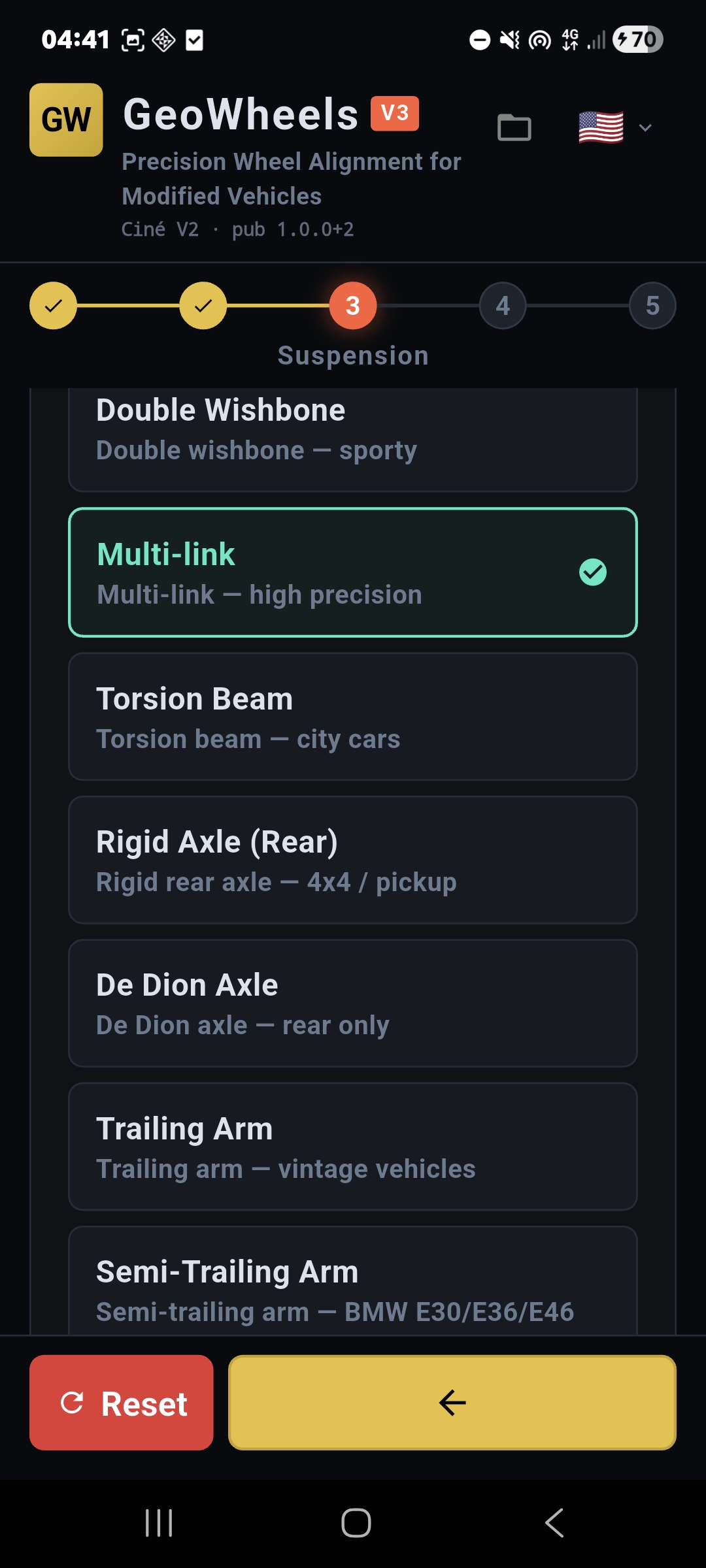The height and width of the screenshot is (1568, 706).
Task: Expand the language dropdown chevron
Action: coord(645,127)
